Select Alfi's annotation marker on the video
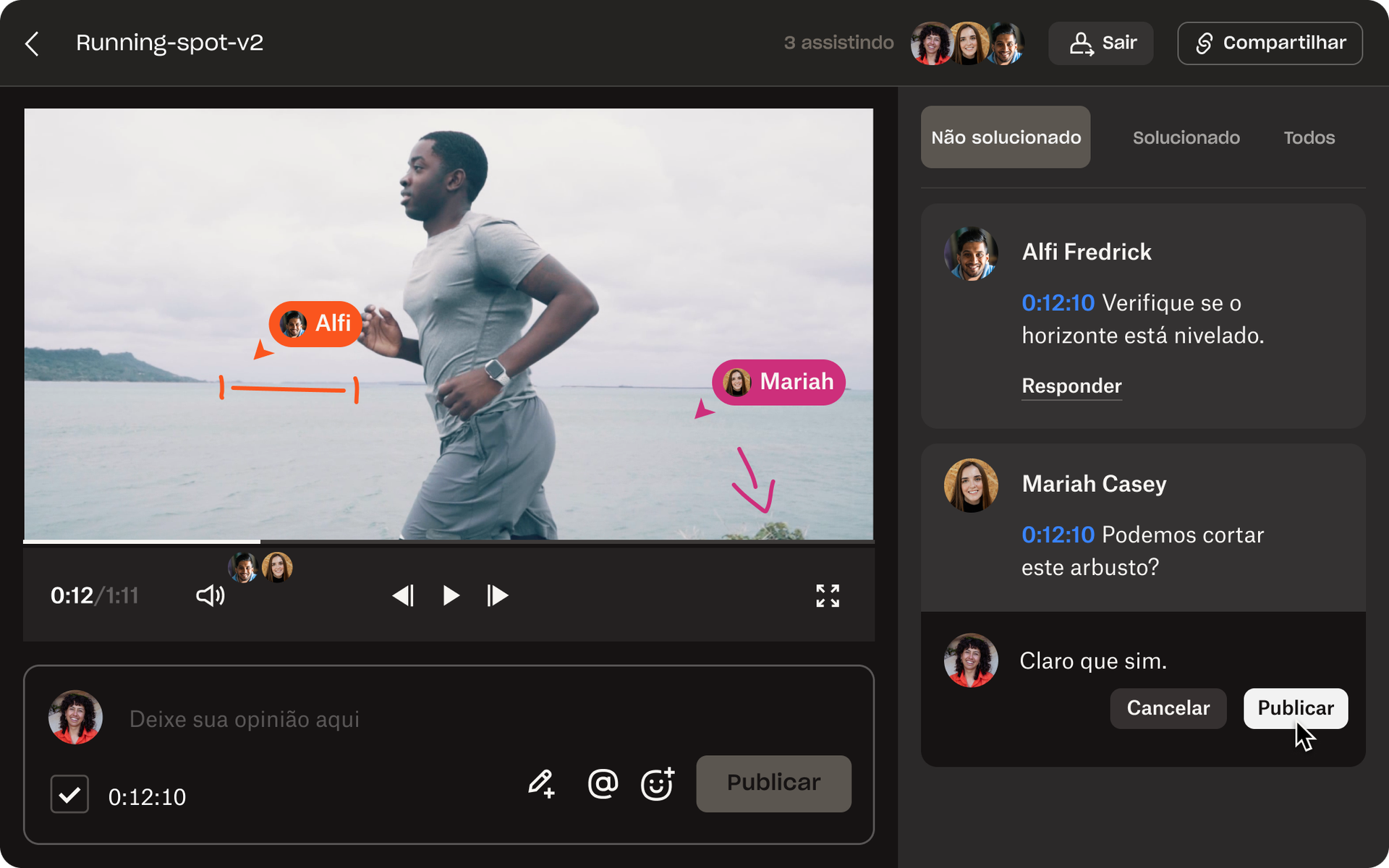This screenshot has width=1389, height=868. coord(315,323)
